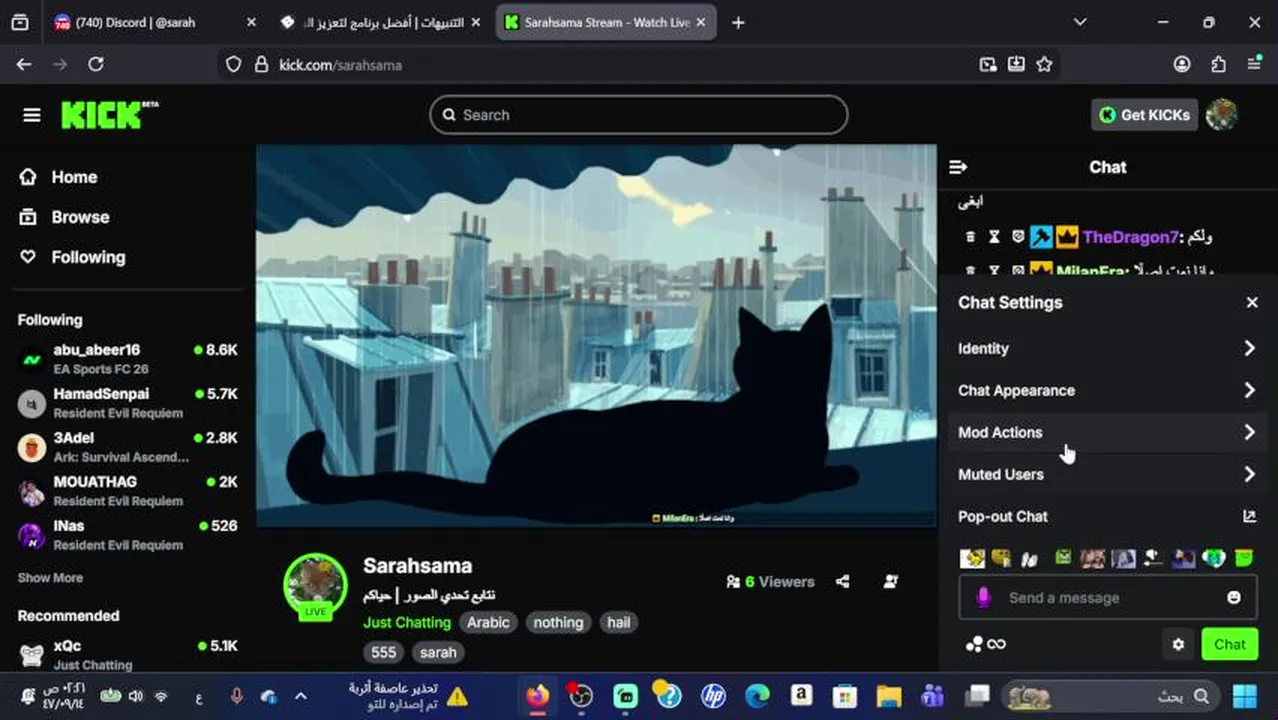The width and height of the screenshot is (1278, 720).
Task: Open the volume control in system tray
Action: [135, 696]
